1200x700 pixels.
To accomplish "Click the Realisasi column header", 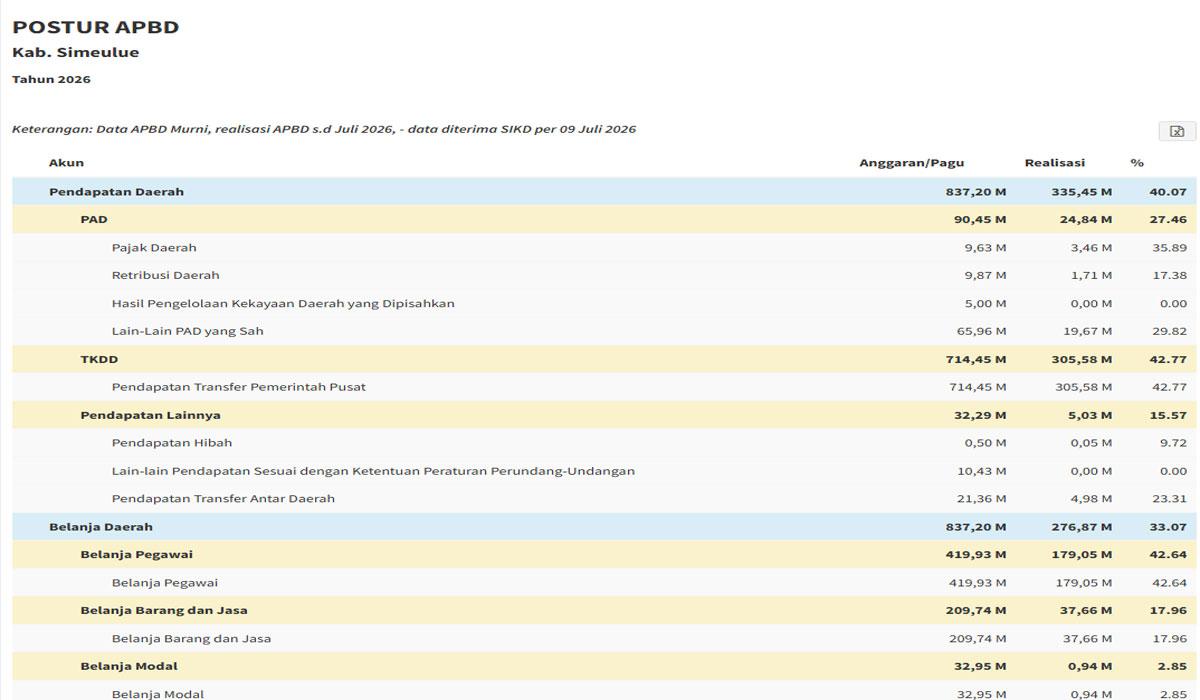I will 1055,163.
